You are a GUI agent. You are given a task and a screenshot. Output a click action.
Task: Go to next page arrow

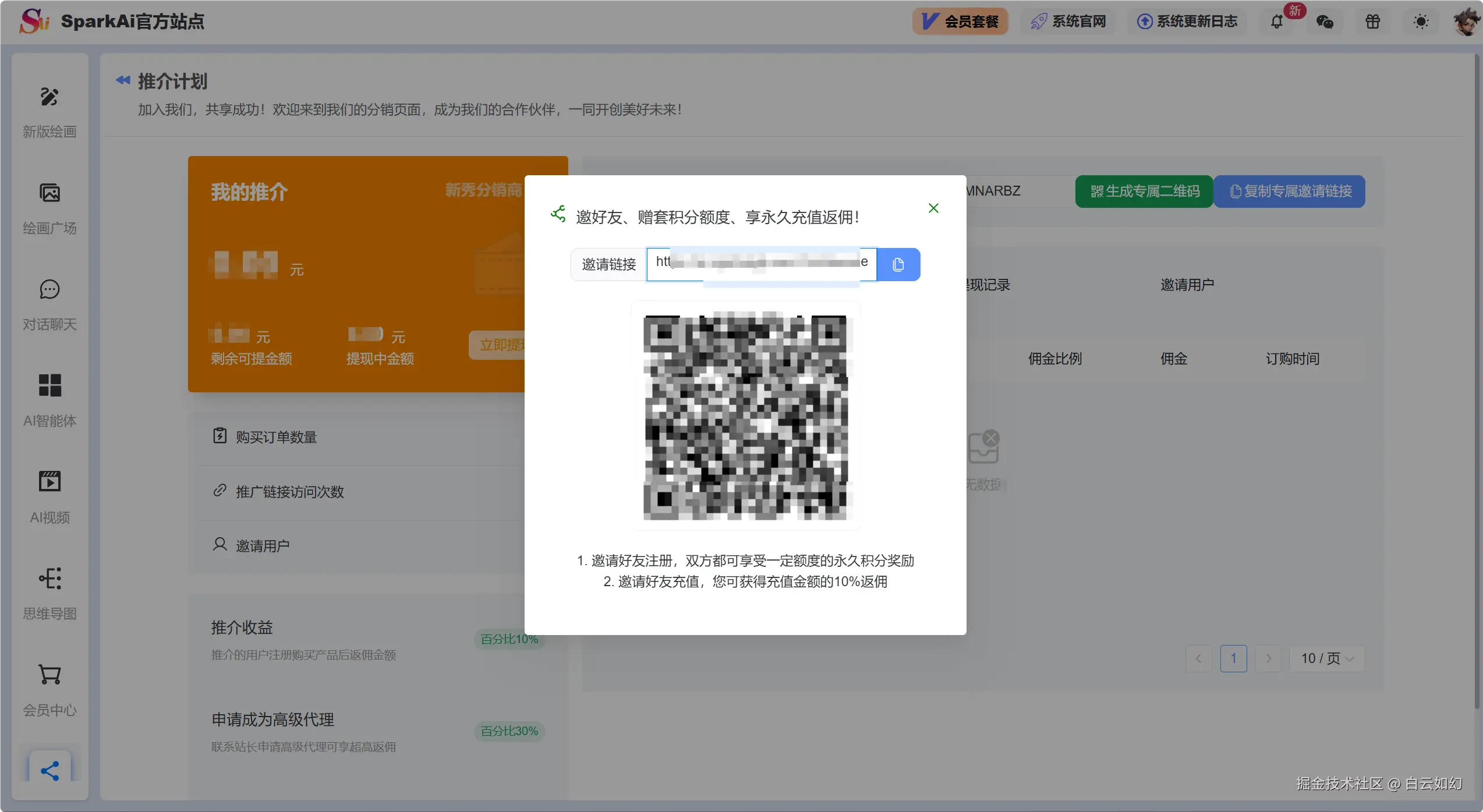pos(1268,658)
